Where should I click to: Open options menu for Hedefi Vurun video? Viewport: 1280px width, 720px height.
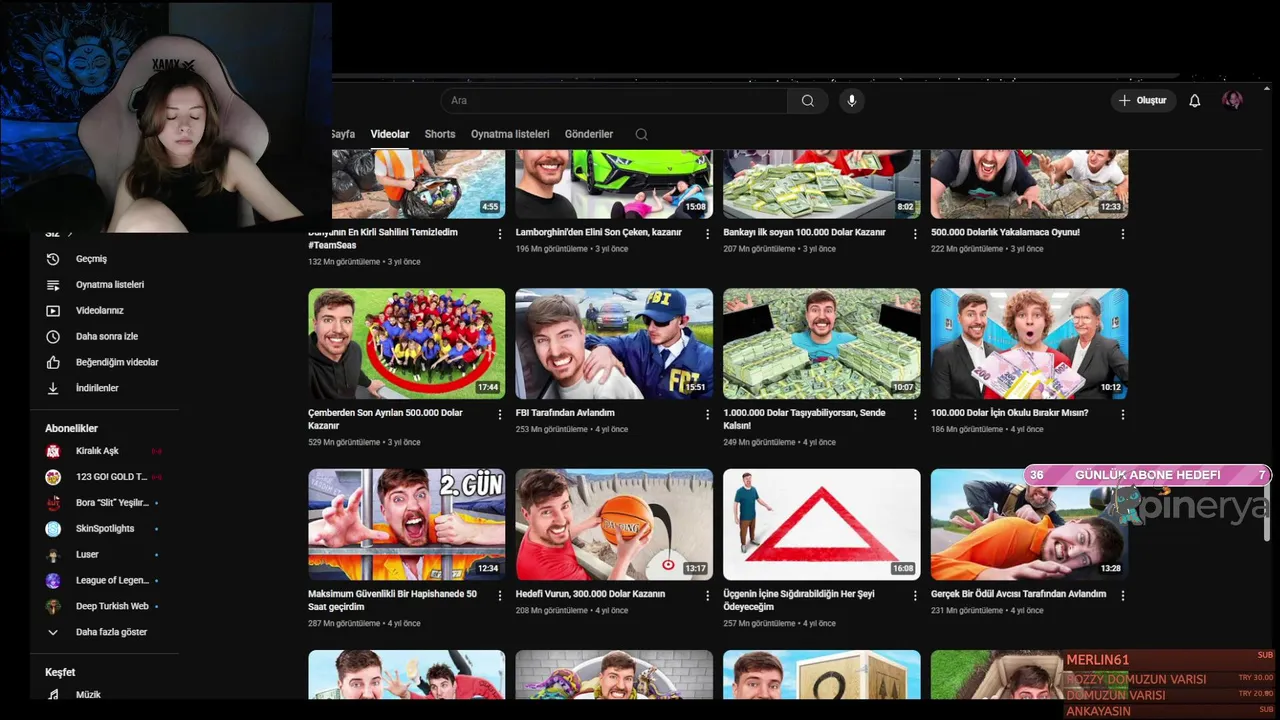coord(707,595)
